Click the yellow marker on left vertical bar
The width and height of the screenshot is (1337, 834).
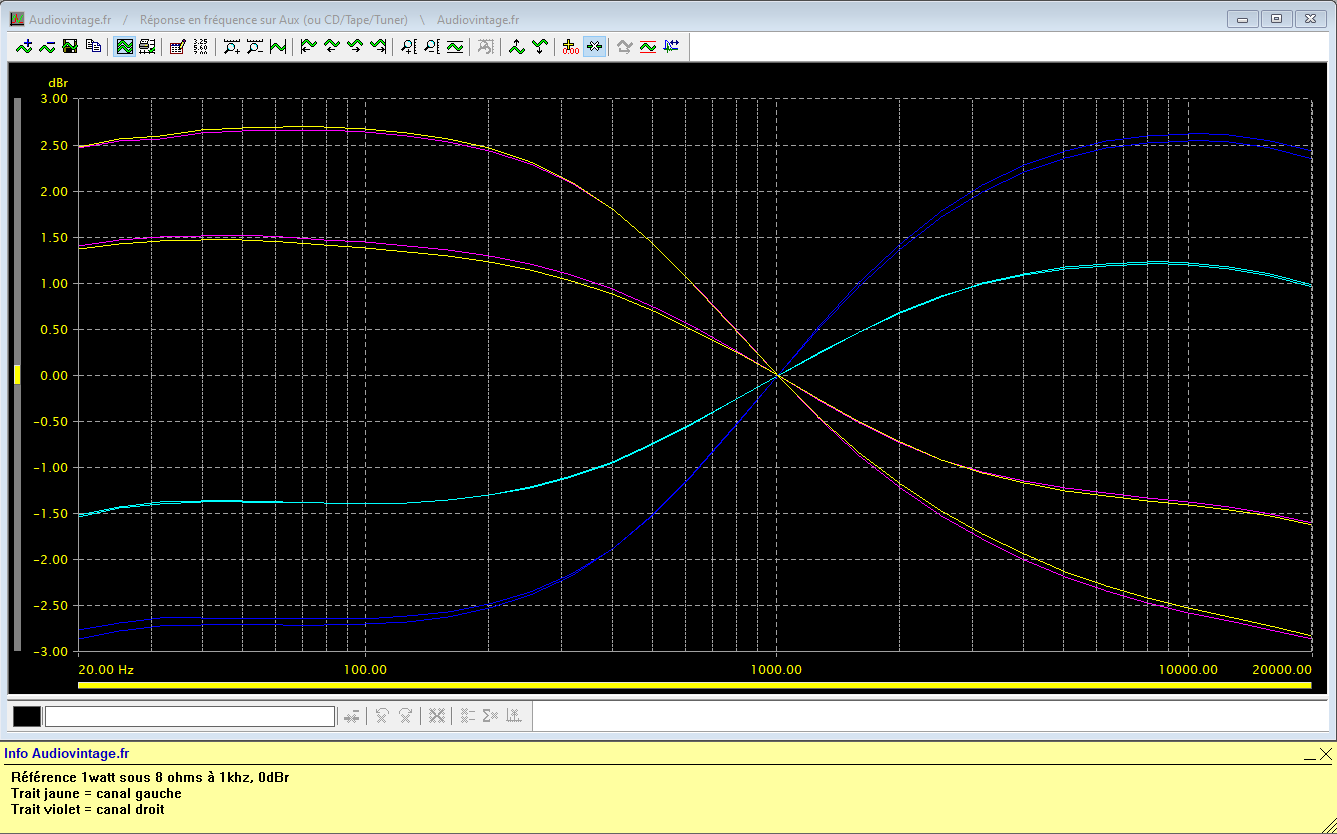coord(17,375)
